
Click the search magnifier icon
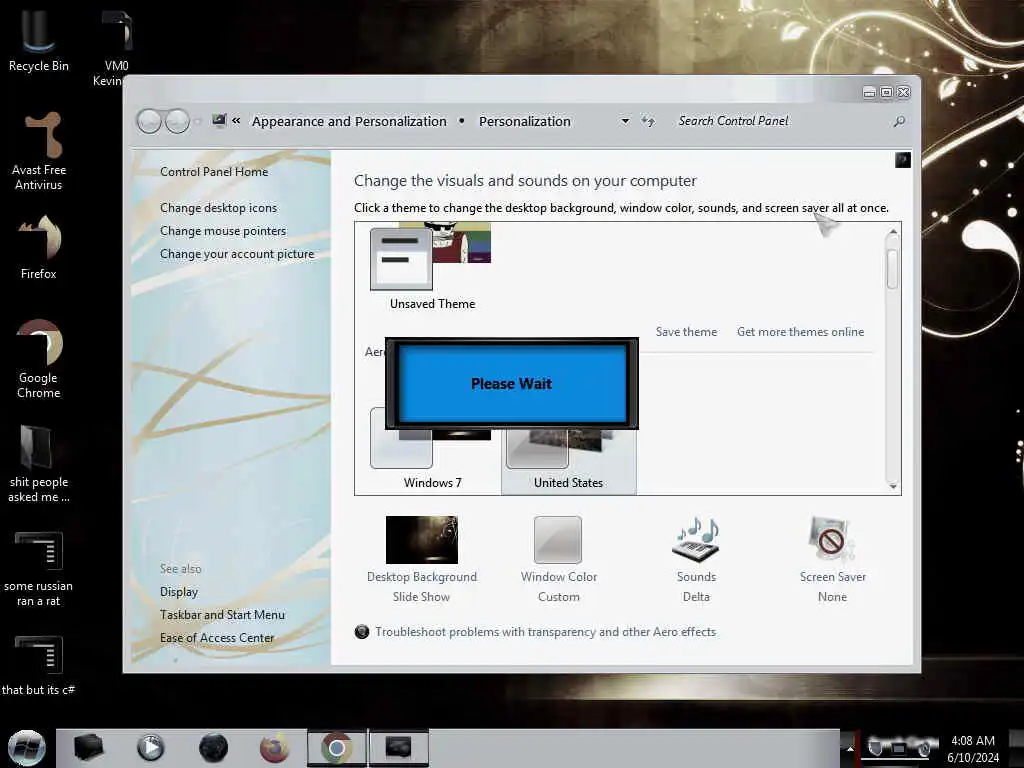click(x=899, y=121)
